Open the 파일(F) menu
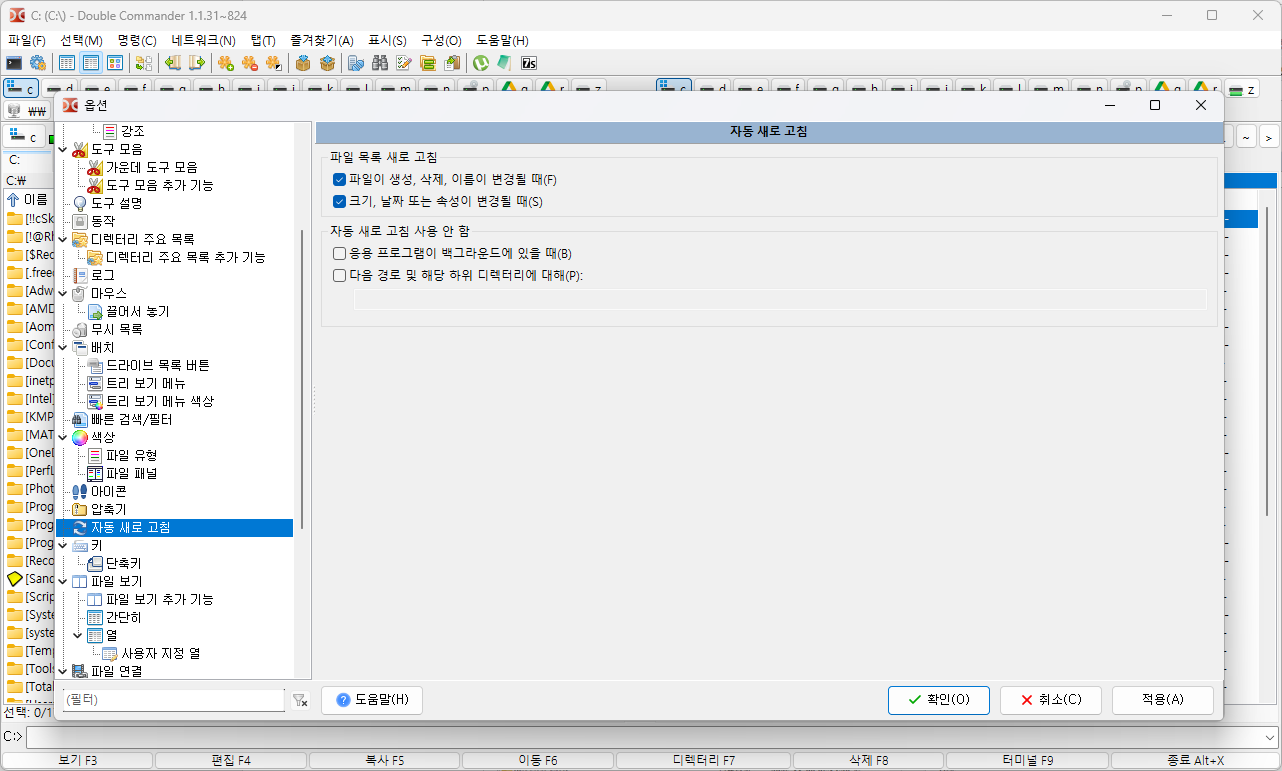 pos(27,41)
